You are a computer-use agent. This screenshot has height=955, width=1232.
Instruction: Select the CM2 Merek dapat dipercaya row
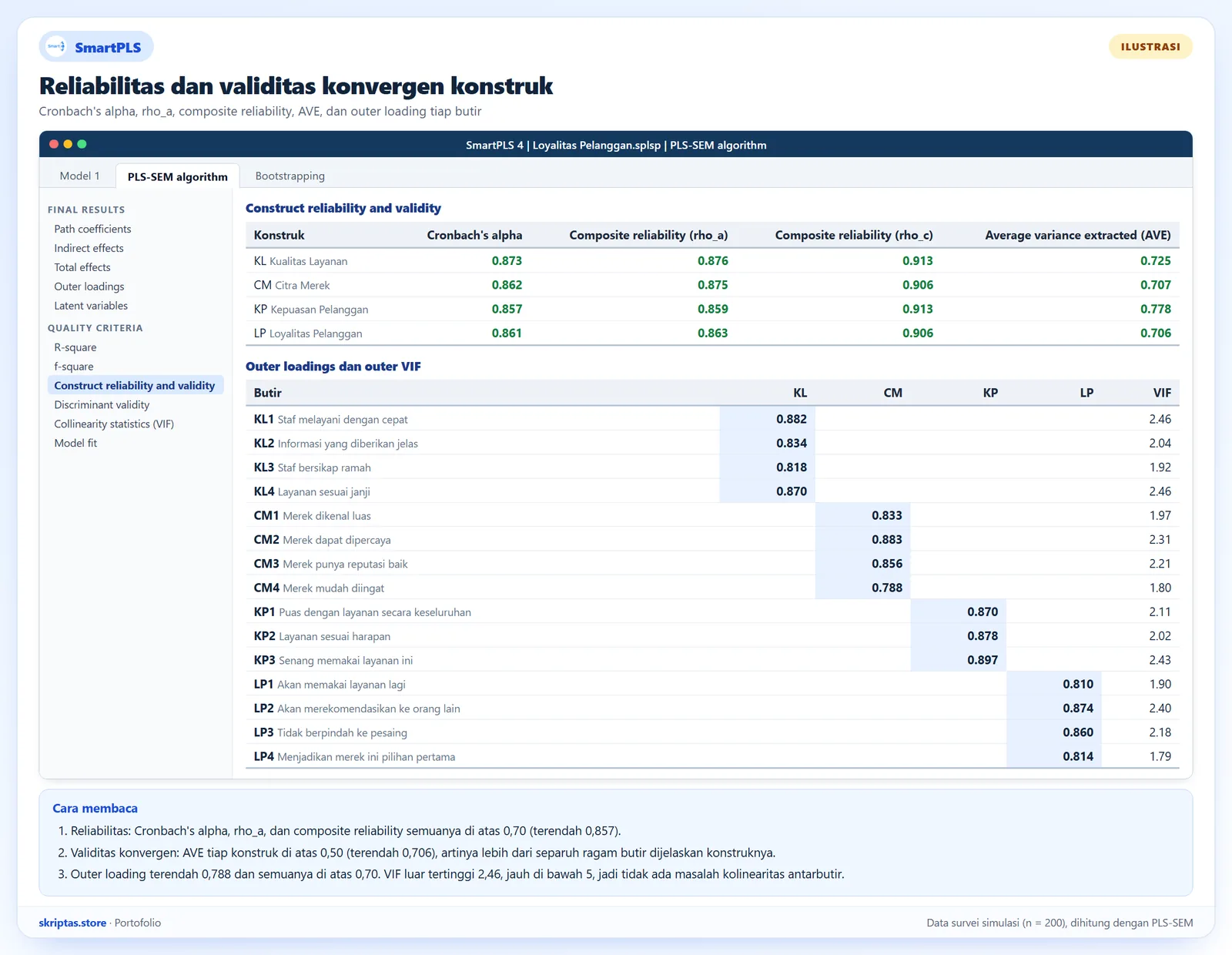[x=712, y=540]
